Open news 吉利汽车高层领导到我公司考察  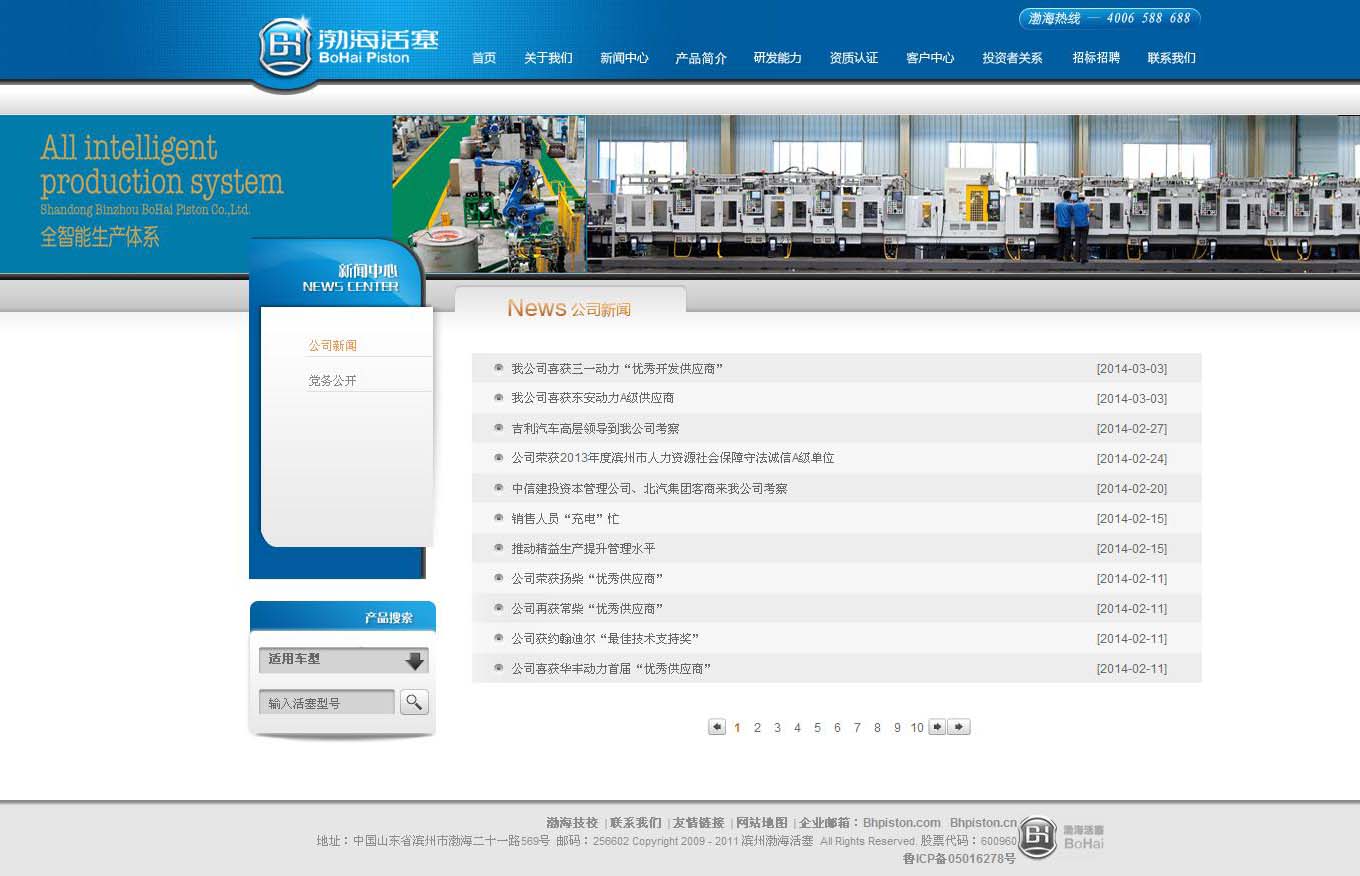tap(595, 429)
